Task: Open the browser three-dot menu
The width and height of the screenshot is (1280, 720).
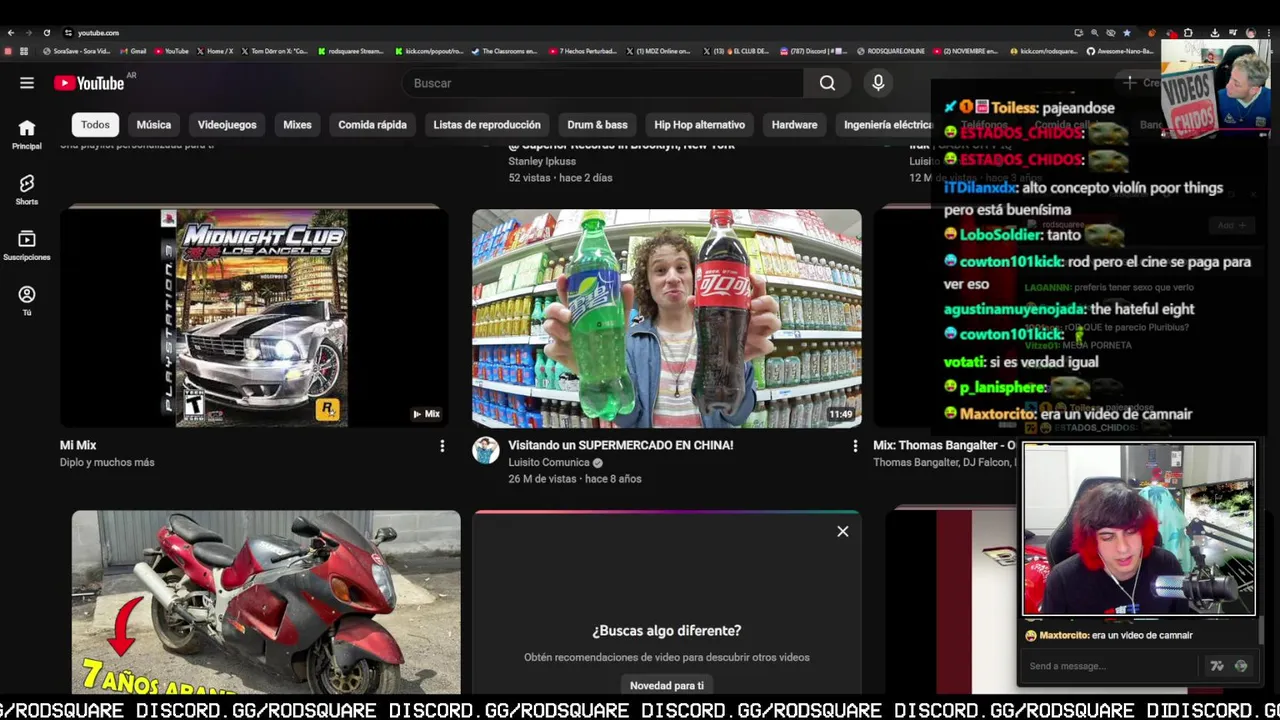Action: tap(1270, 33)
